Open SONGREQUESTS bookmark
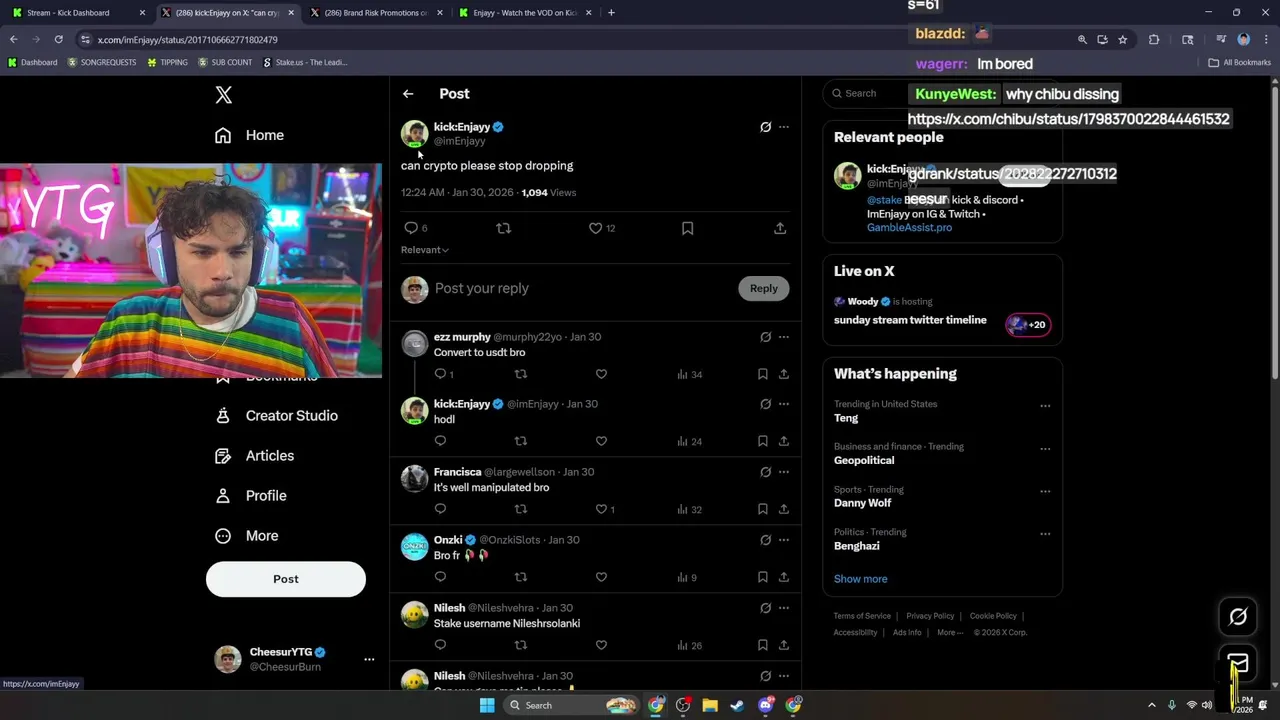Screen dimensions: 1280x720 click(x=102, y=62)
